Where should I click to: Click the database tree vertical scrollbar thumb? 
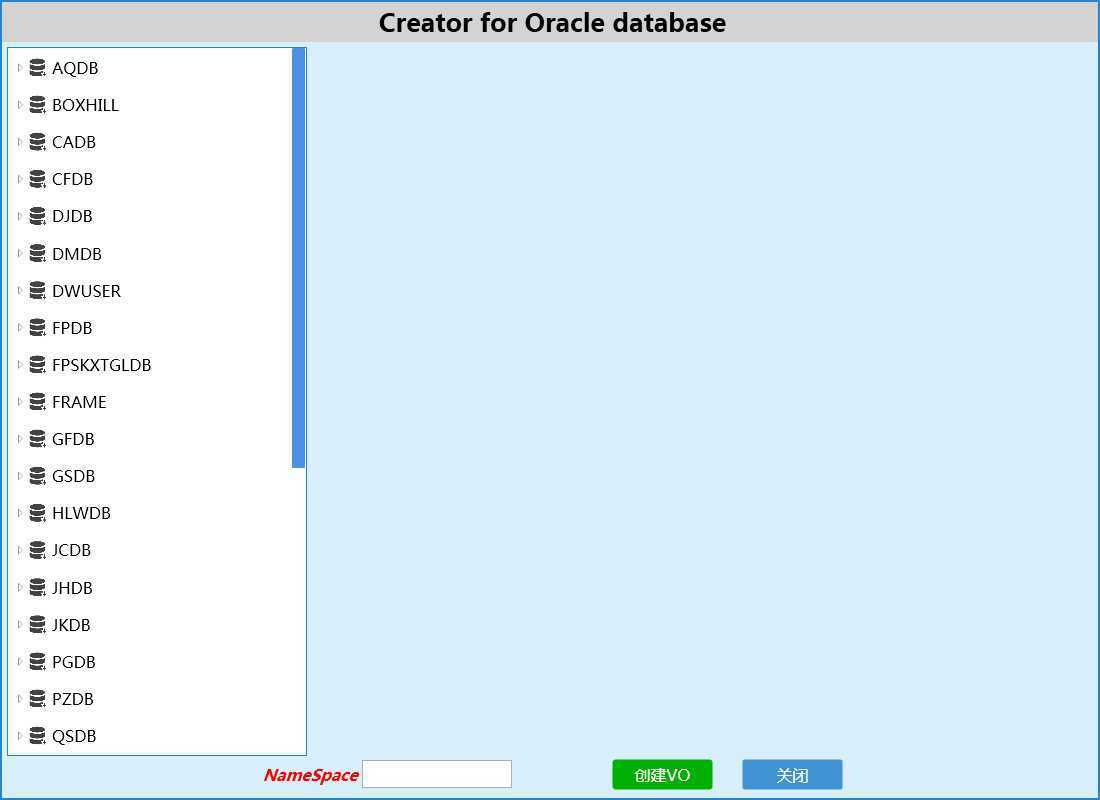[x=298, y=258]
